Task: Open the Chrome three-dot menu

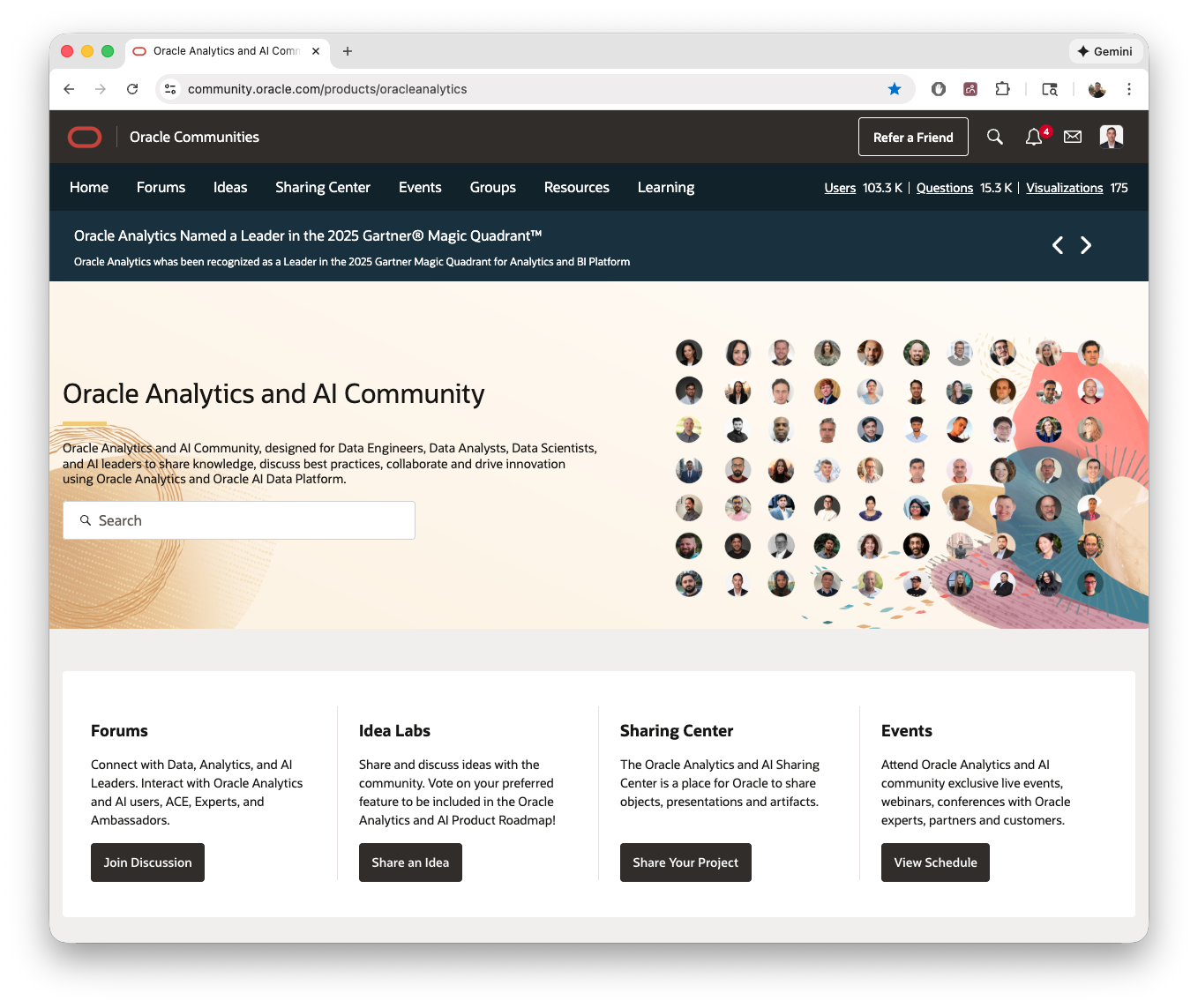Action: pos(1129,89)
